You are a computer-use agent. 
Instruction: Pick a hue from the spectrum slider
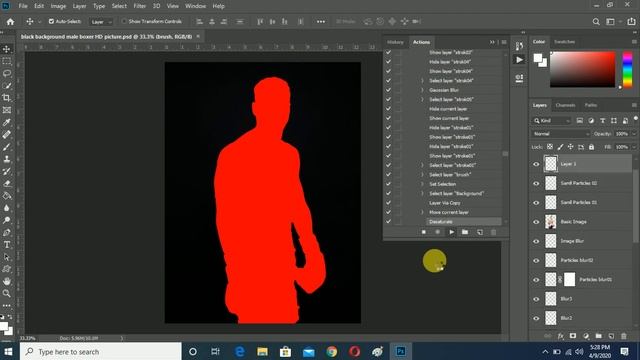[x=627, y=69]
